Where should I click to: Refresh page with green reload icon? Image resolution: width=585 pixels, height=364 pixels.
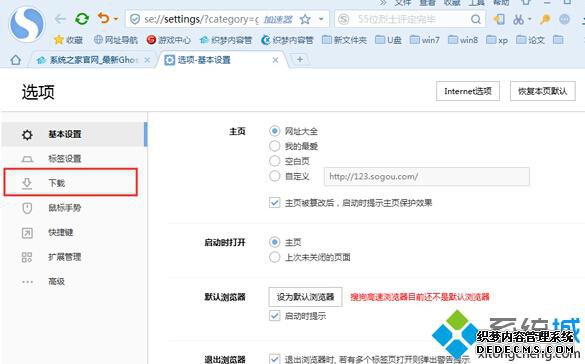[82, 19]
